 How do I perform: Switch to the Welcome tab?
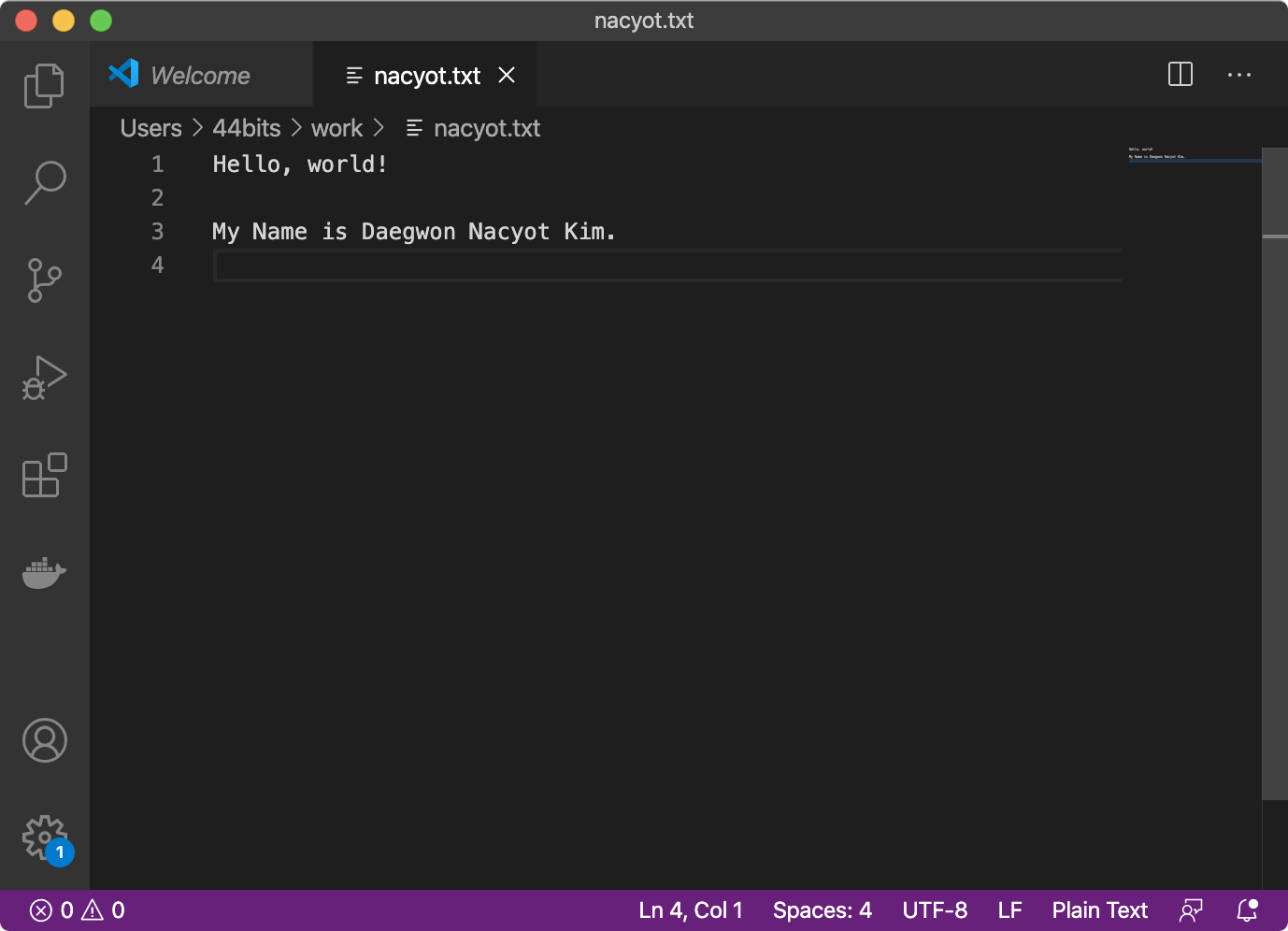coord(200,76)
